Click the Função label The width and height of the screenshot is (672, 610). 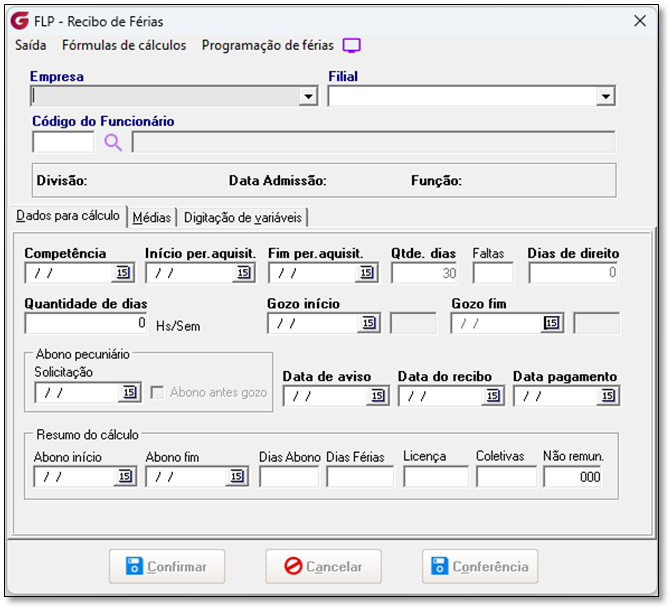pyautogui.click(x=436, y=180)
